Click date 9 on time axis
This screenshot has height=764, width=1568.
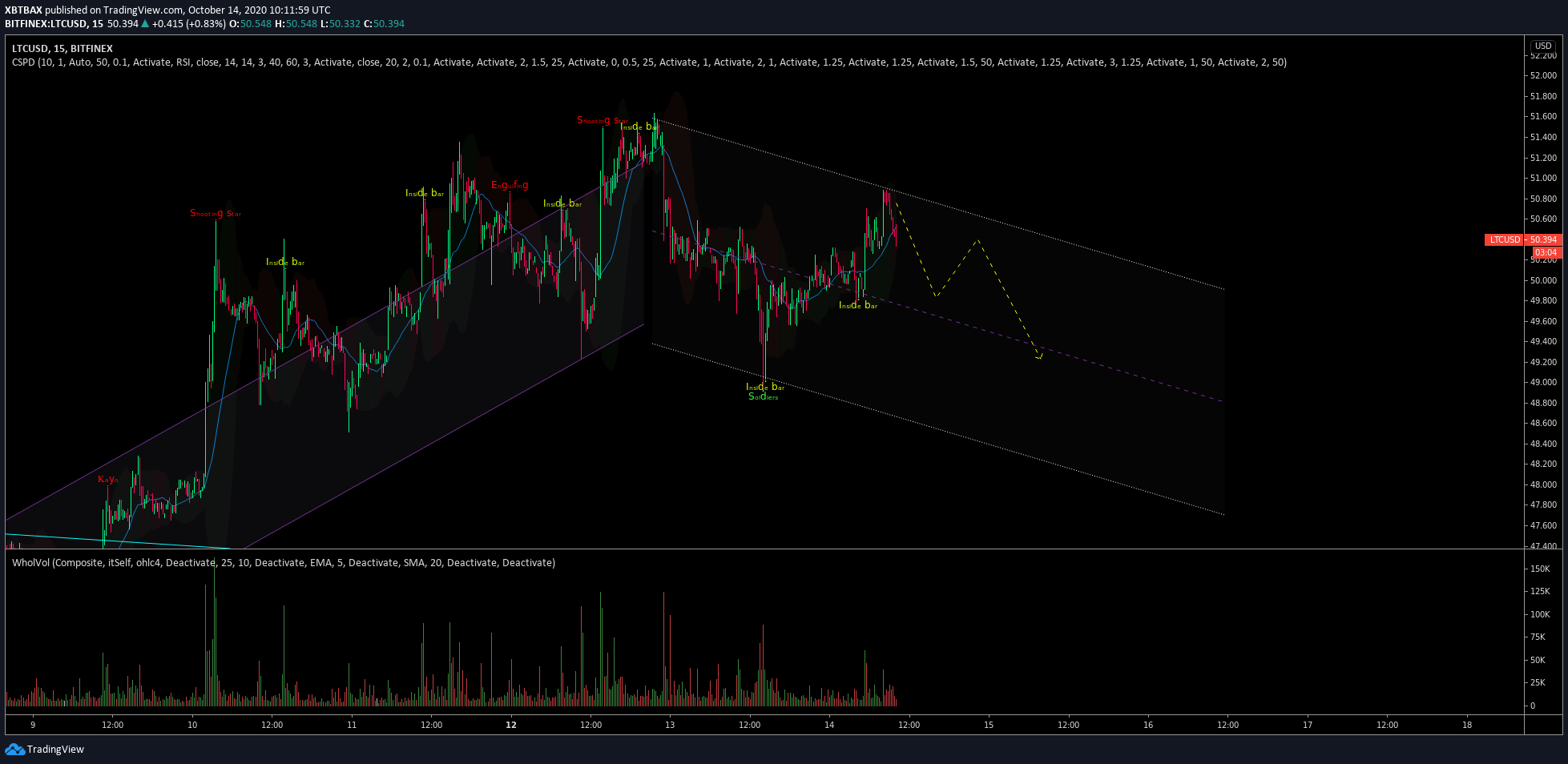[33, 725]
